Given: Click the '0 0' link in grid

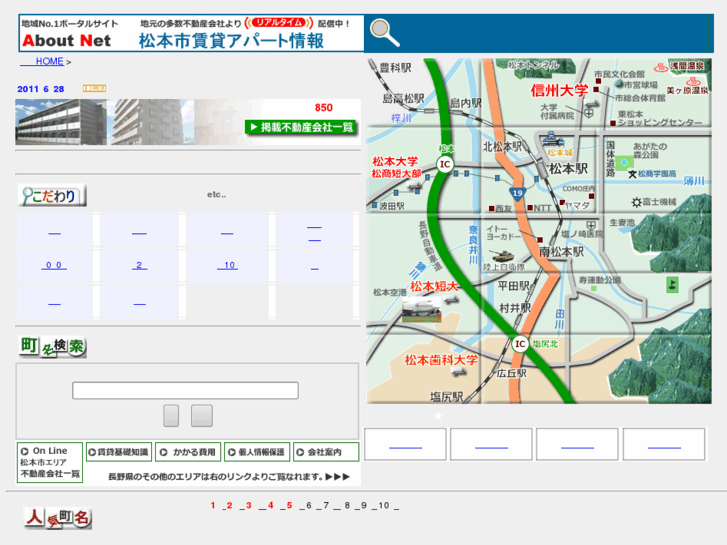Looking at the screenshot, I should coord(54,265).
